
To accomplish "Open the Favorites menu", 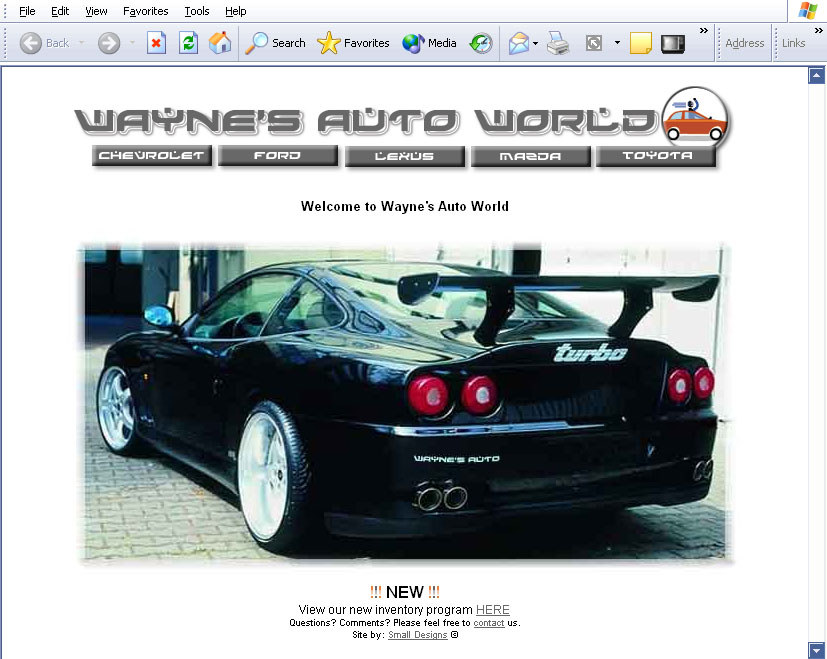I will coord(146,11).
